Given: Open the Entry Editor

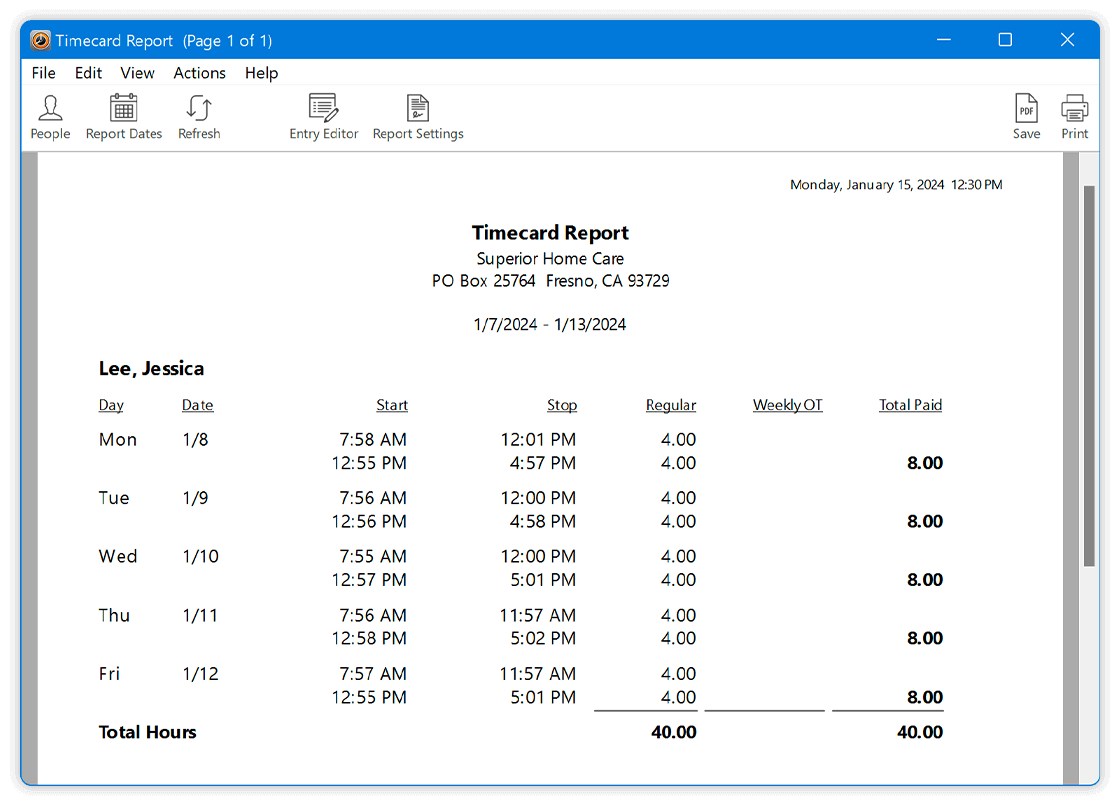Looking at the screenshot, I should pos(323,115).
